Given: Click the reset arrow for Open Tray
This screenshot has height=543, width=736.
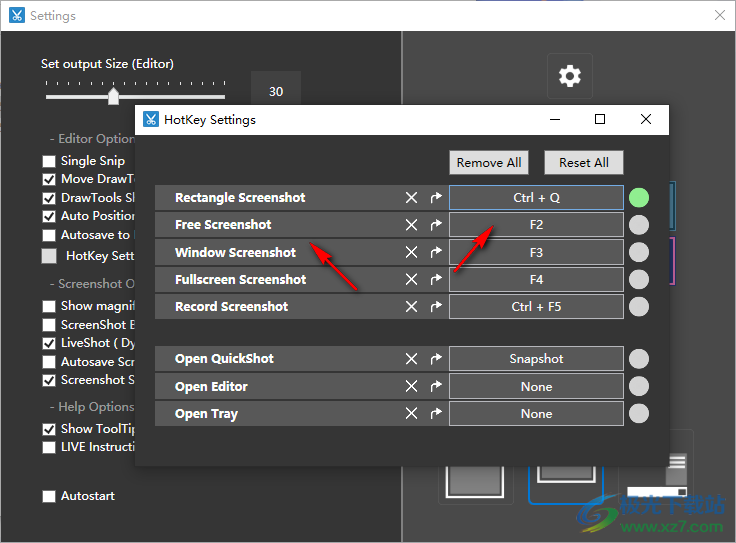Looking at the screenshot, I should coord(436,413).
